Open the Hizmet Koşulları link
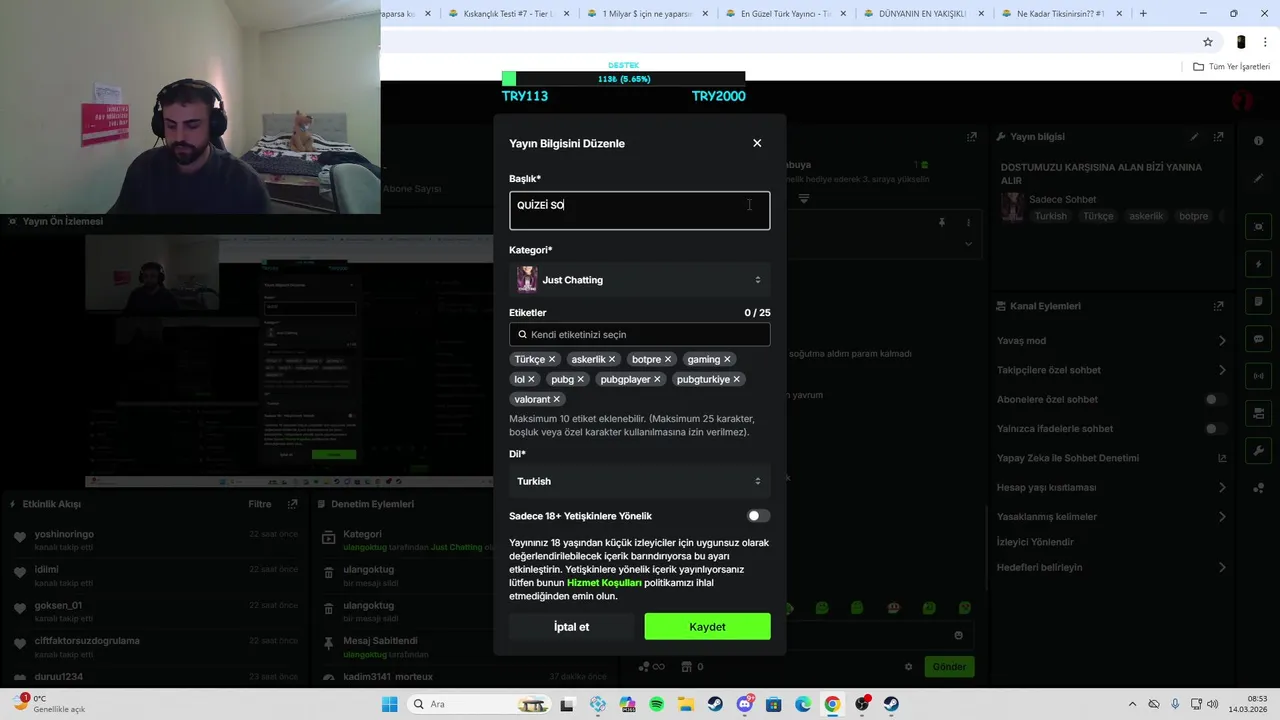 pyautogui.click(x=604, y=582)
